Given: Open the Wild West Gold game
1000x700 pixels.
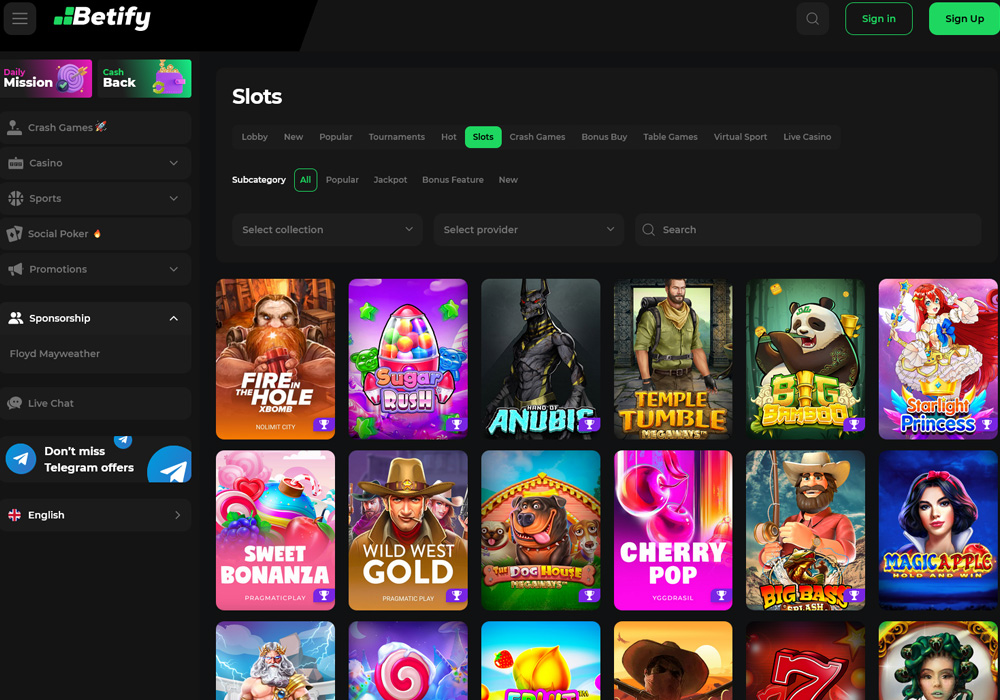Looking at the screenshot, I should click(408, 530).
